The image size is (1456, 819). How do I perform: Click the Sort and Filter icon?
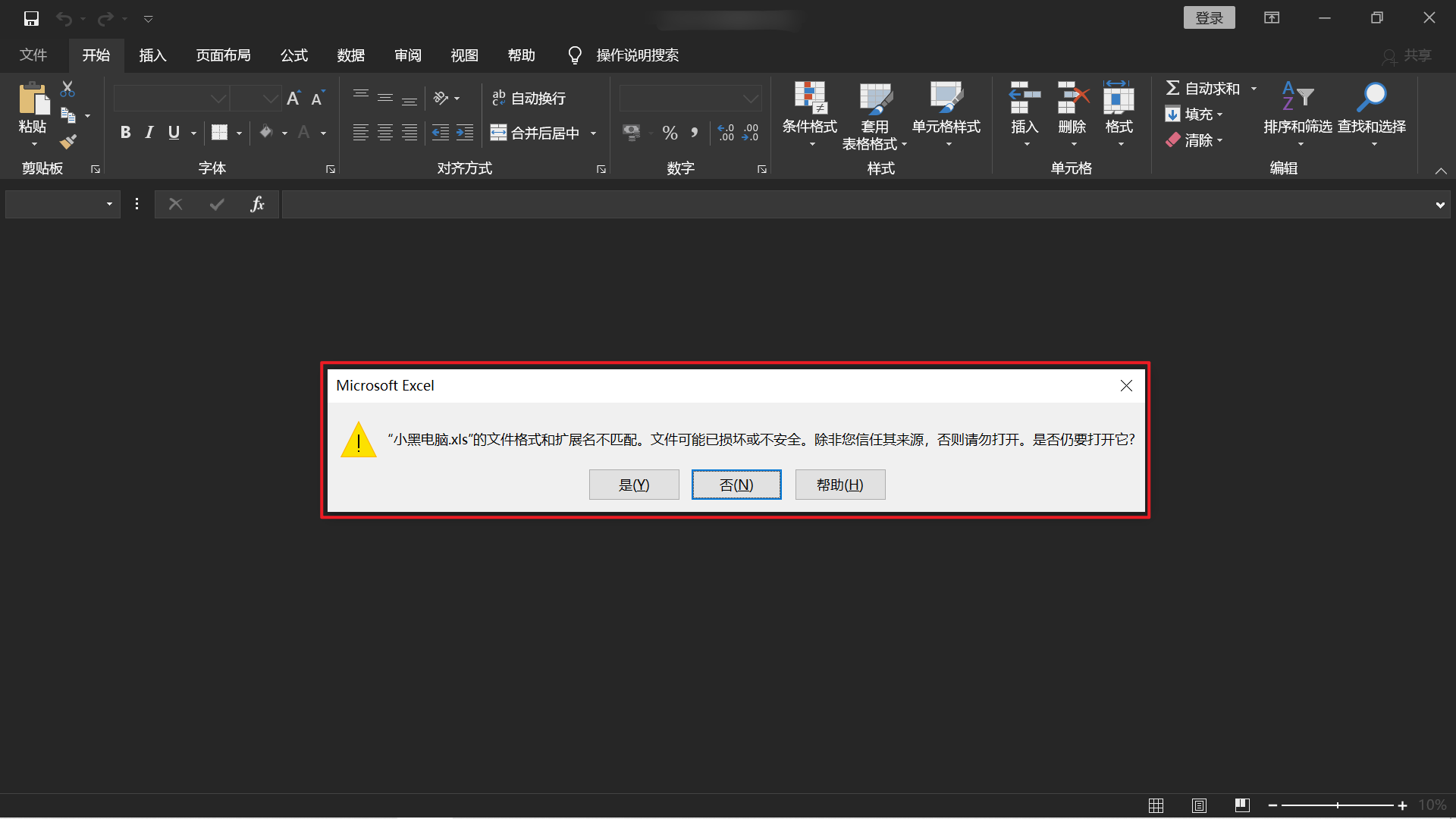[1297, 98]
